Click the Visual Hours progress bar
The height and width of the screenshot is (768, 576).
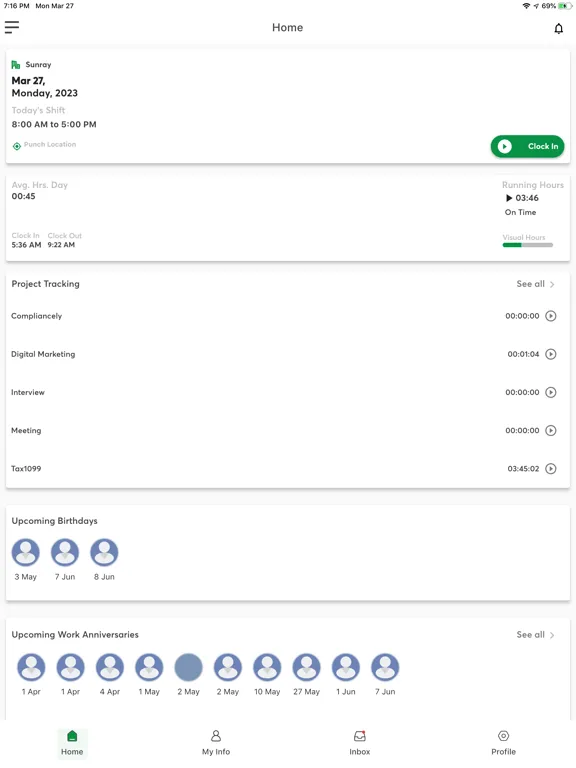click(x=528, y=245)
